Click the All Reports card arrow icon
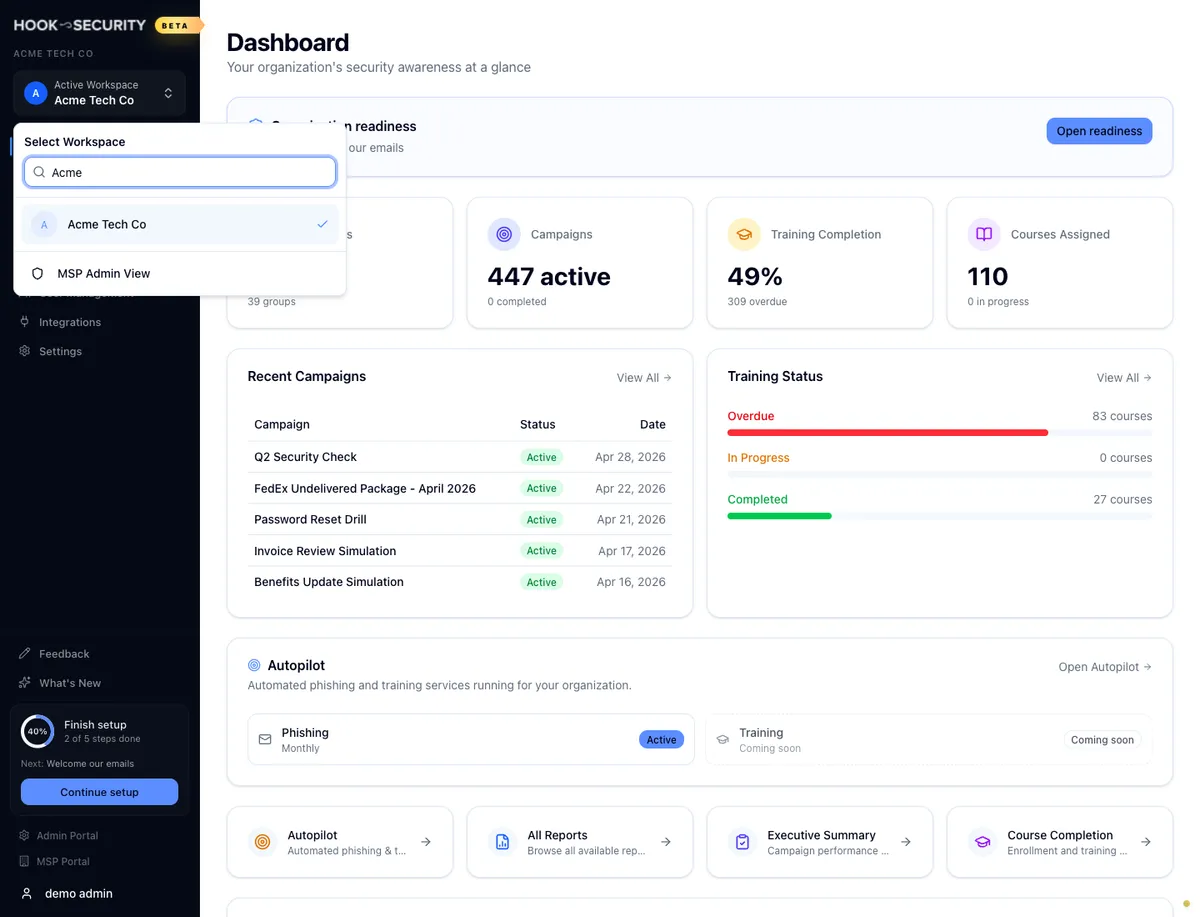1200x917 pixels. (666, 842)
